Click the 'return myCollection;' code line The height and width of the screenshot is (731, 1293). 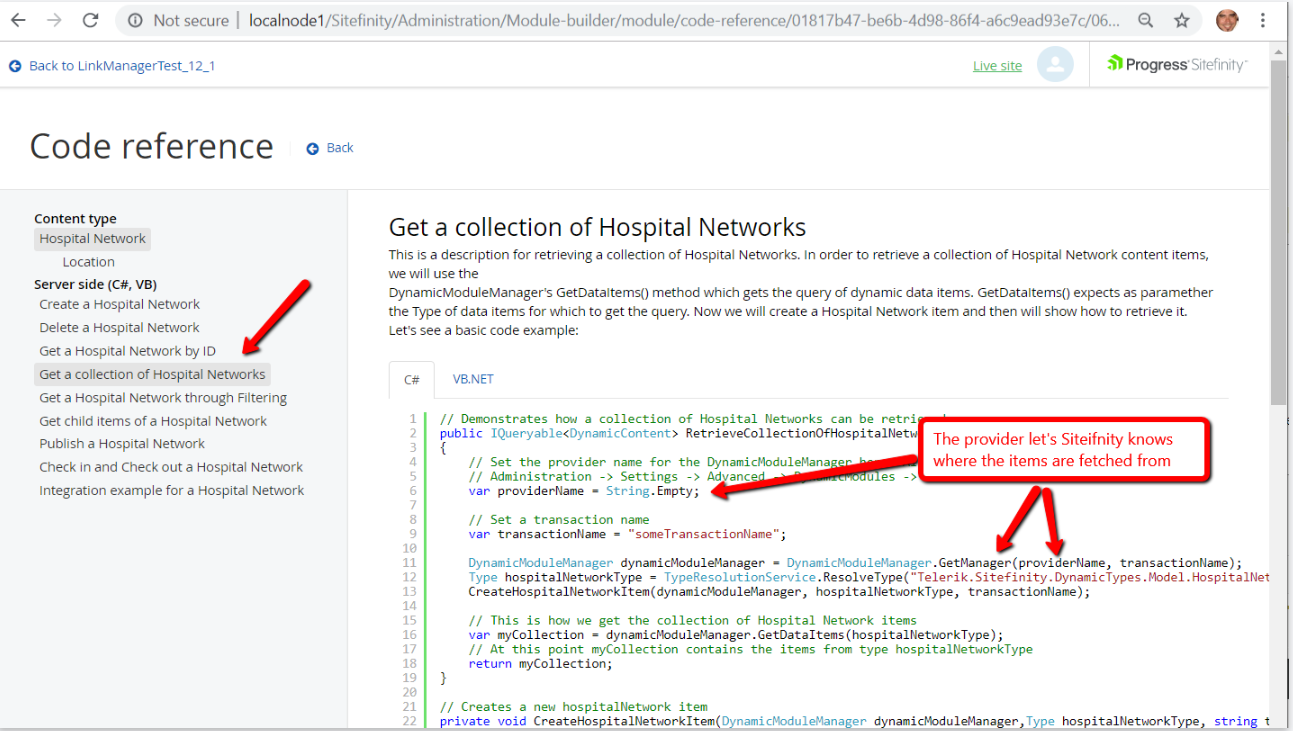tap(540, 663)
